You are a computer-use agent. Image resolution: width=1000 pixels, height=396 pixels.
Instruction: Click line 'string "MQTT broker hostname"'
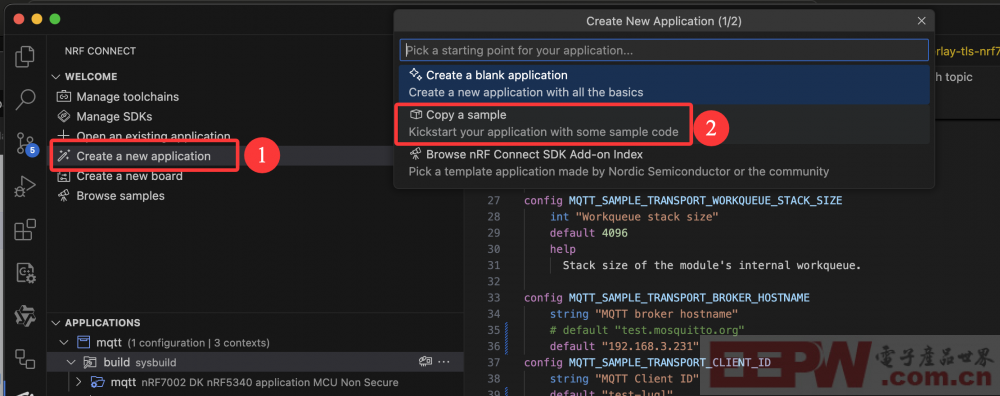pyautogui.click(x=644, y=314)
